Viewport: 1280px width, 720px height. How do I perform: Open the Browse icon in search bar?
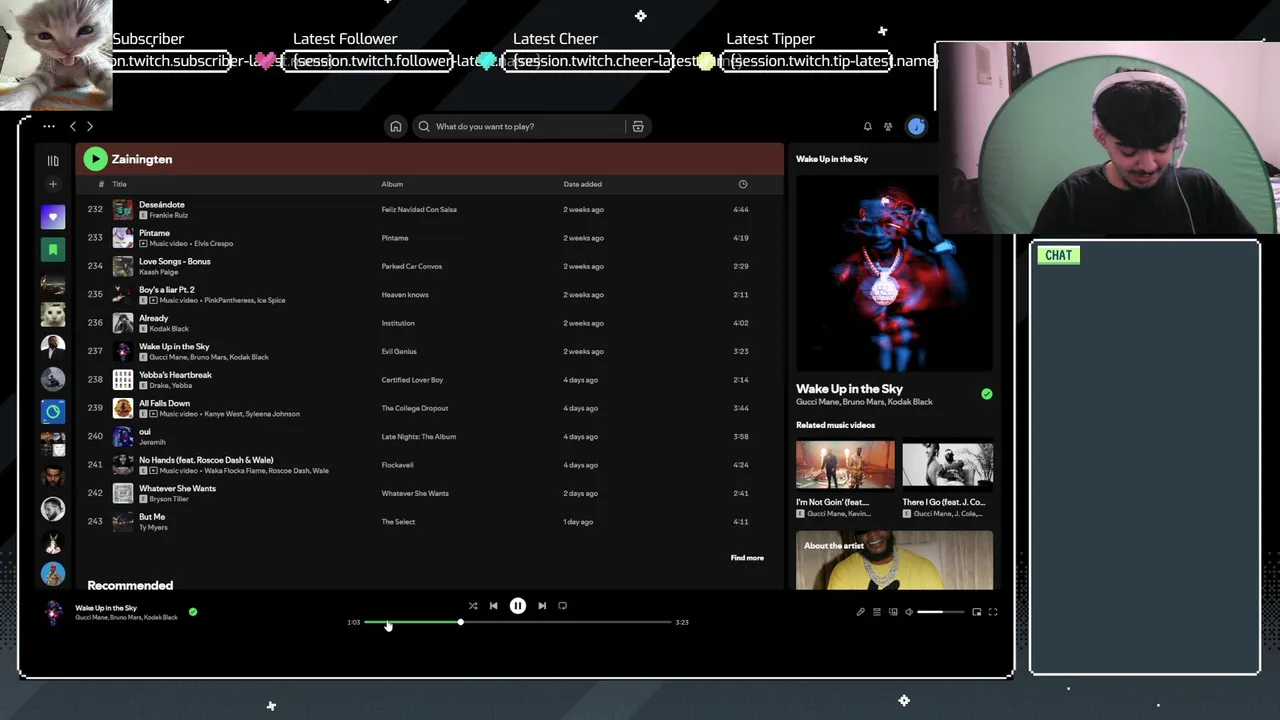tap(638, 126)
